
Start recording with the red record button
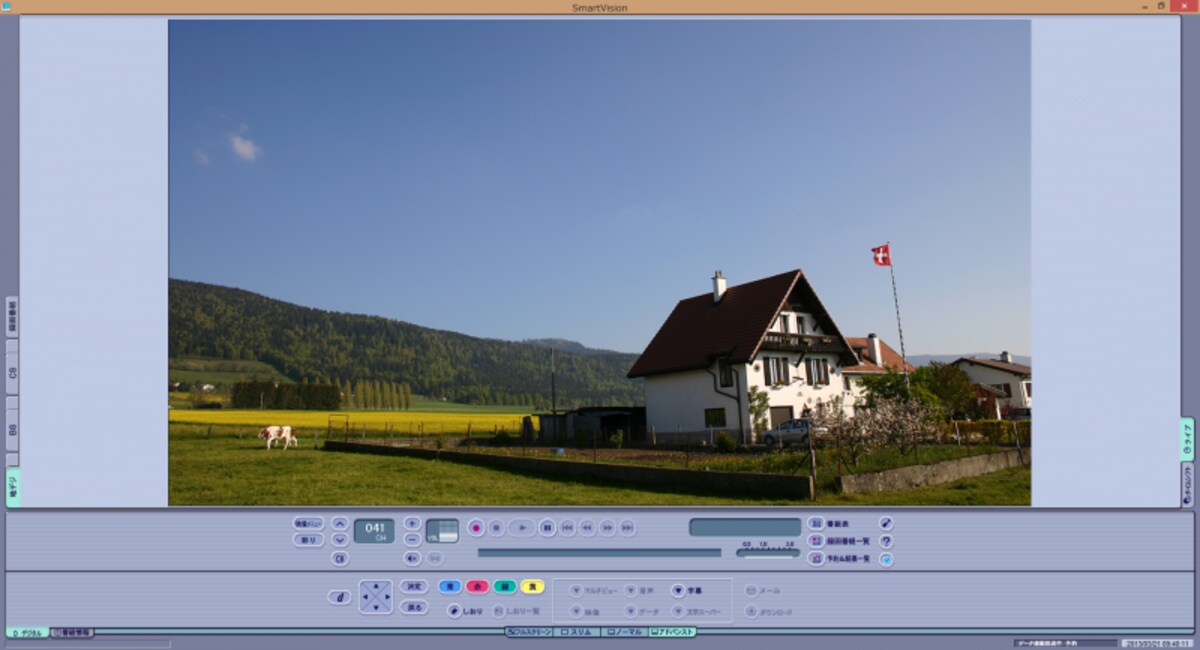coord(476,527)
